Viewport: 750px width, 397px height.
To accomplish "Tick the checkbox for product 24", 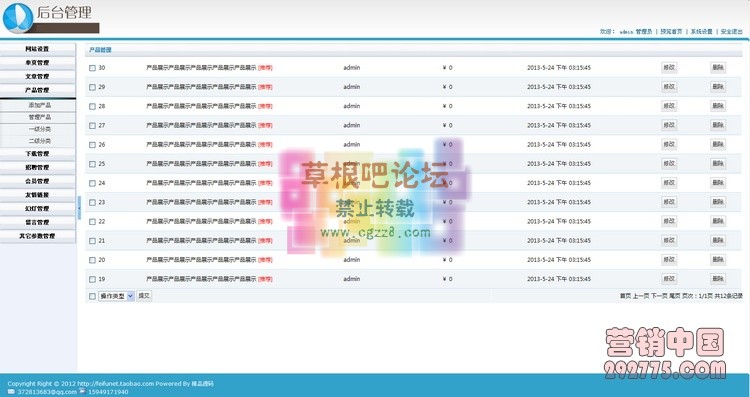I will point(92,183).
